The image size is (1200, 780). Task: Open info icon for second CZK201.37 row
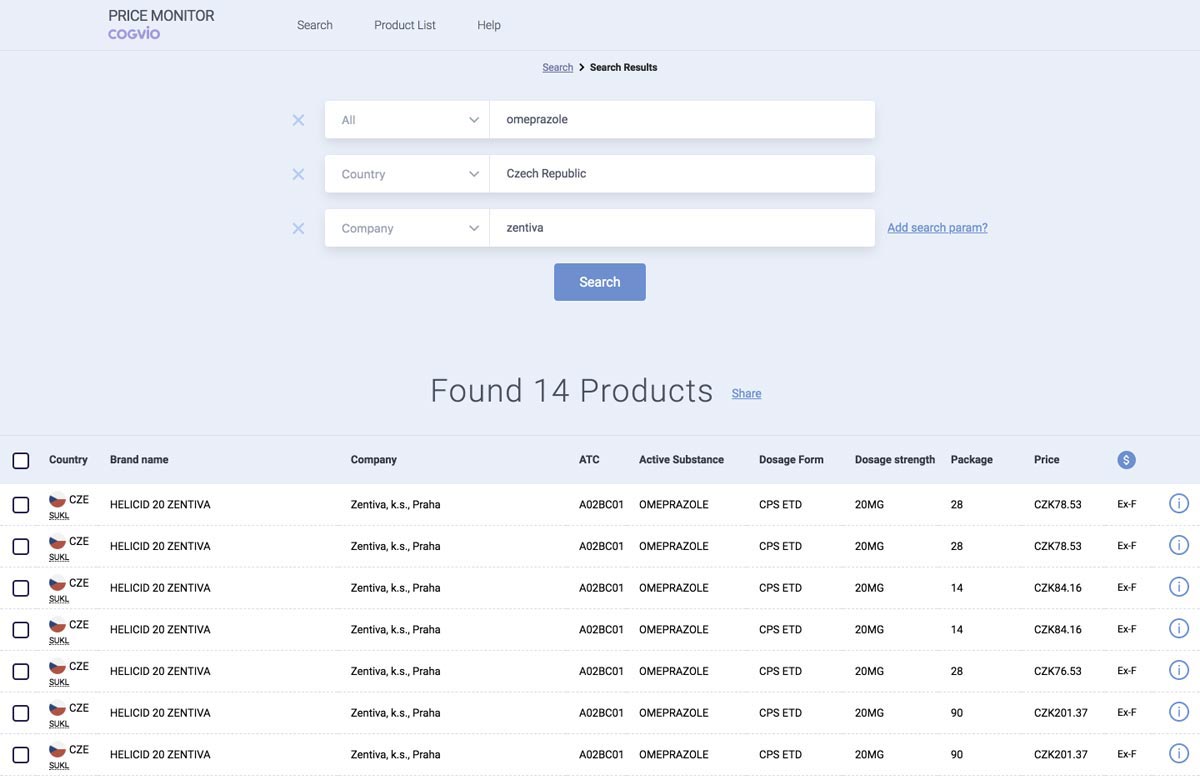[x=1179, y=754]
